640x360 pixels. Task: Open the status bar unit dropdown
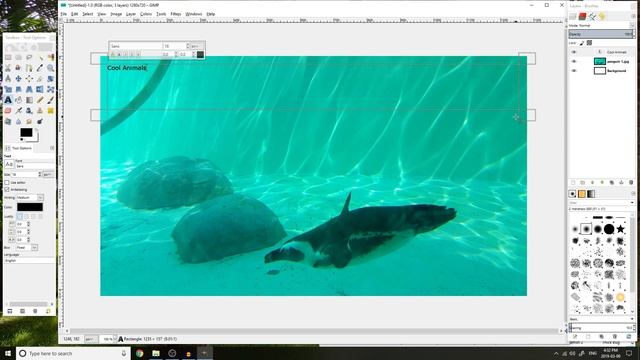(x=91, y=339)
